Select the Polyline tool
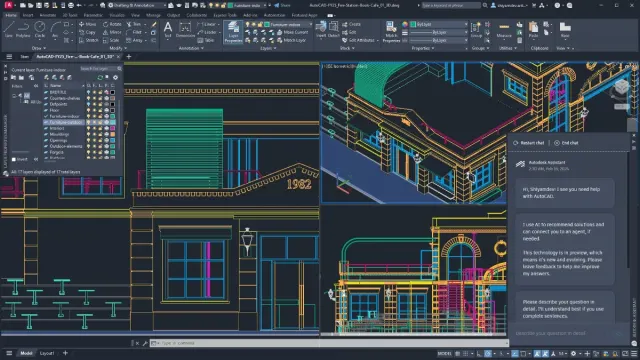 [23, 30]
